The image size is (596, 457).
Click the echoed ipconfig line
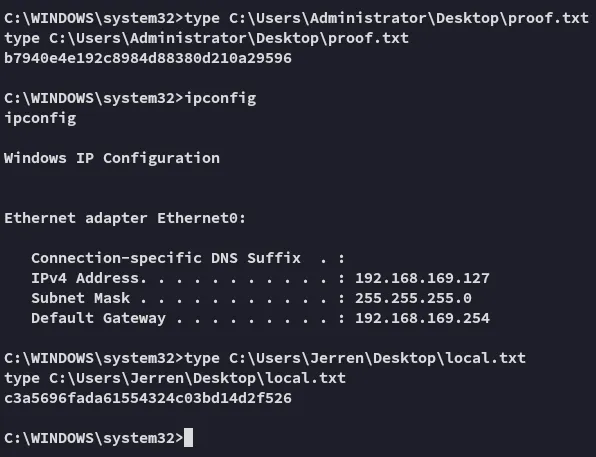(x=40, y=118)
